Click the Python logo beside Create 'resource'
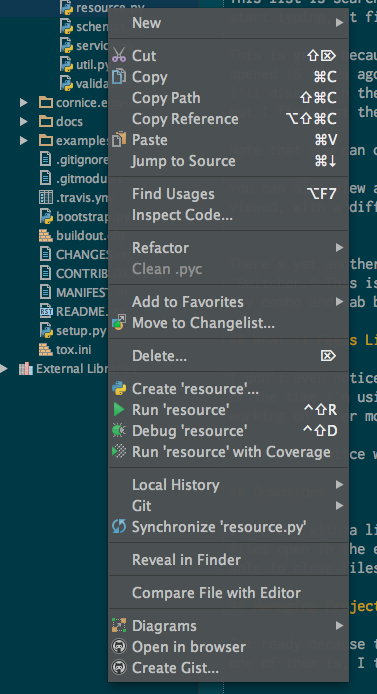 click(119, 389)
